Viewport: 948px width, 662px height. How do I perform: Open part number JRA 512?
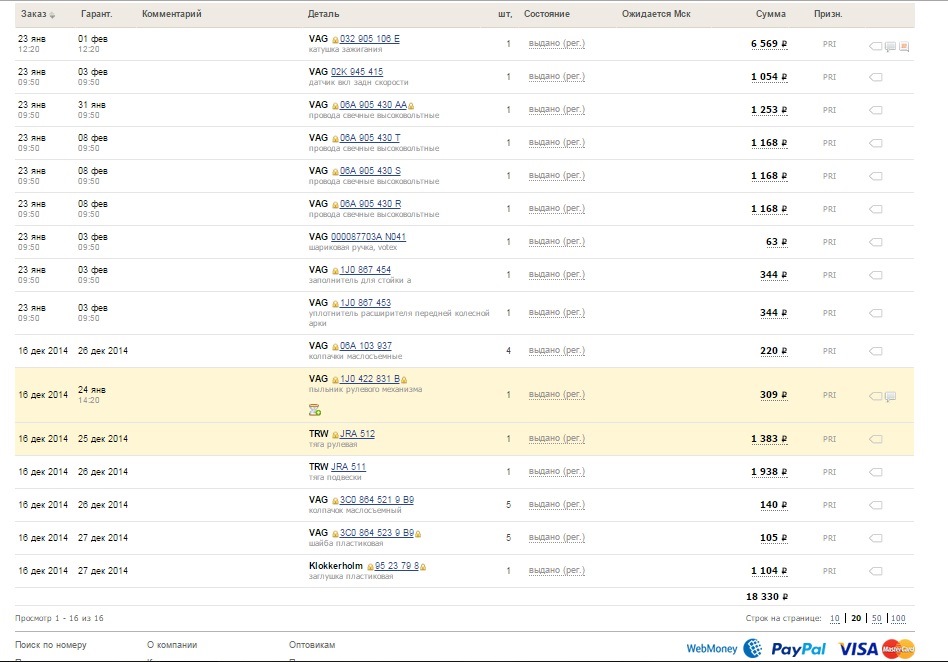(357, 433)
